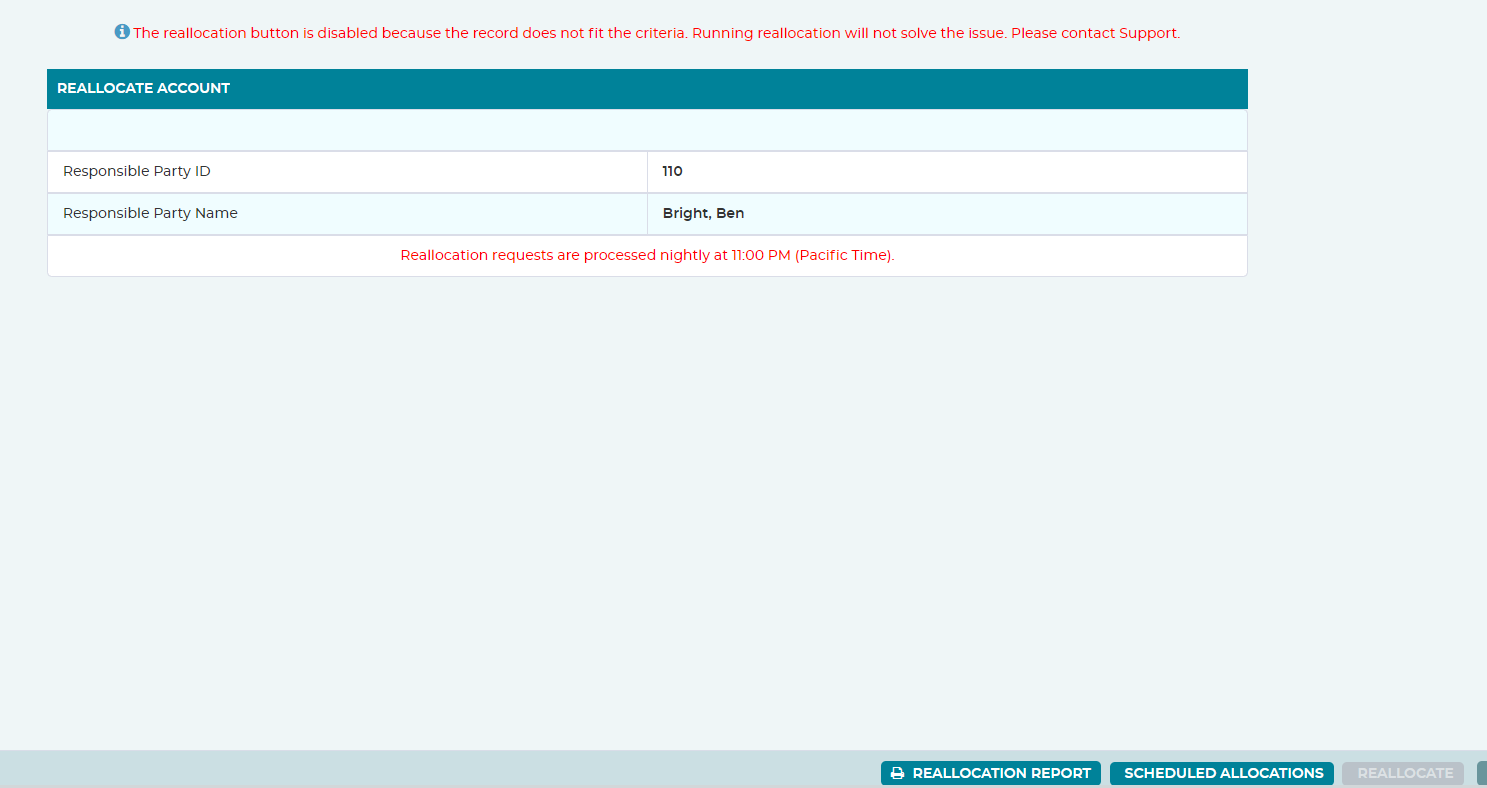The width and height of the screenshot is (1487, 788).
Task: Click the Responsible Party ID label
Action: coord(137,171)
